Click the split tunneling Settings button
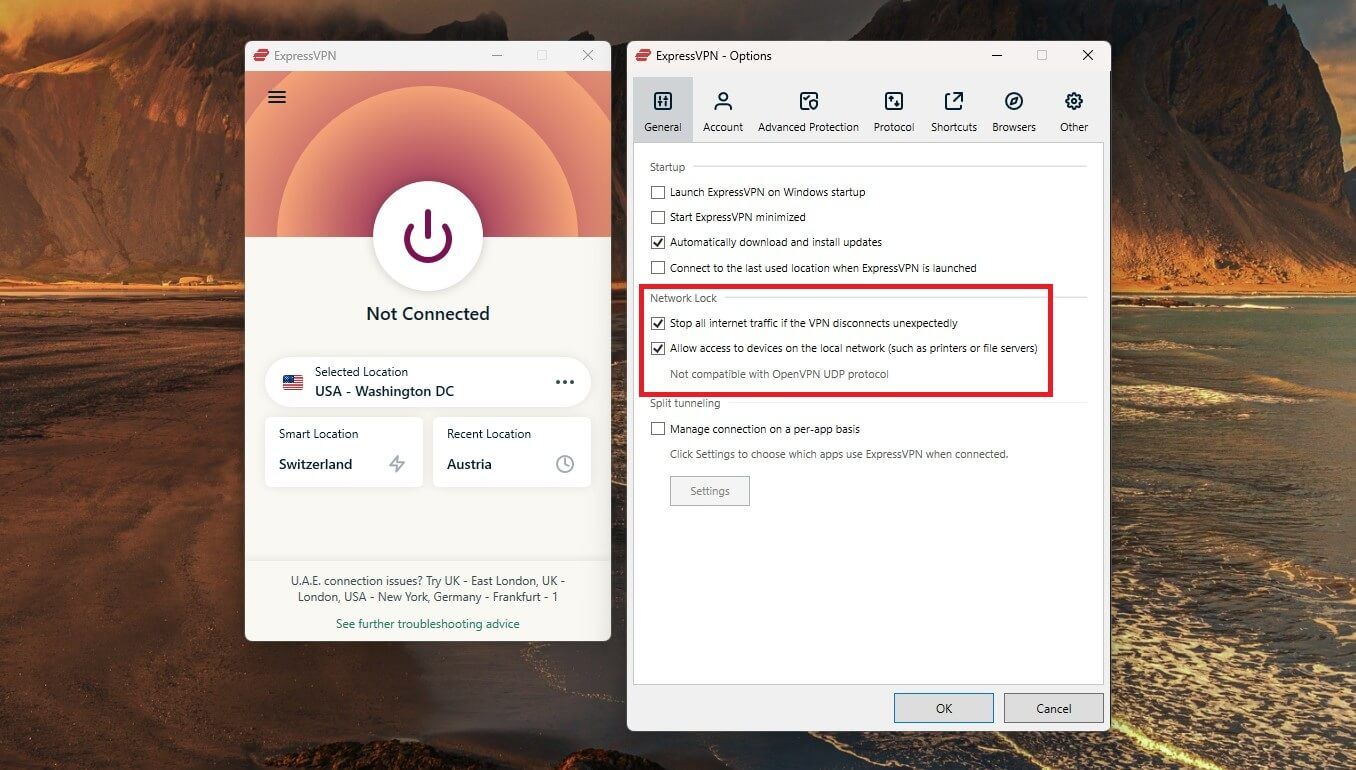The height and width of the screenshot is (770, 1356). click(x=710, y=491)
